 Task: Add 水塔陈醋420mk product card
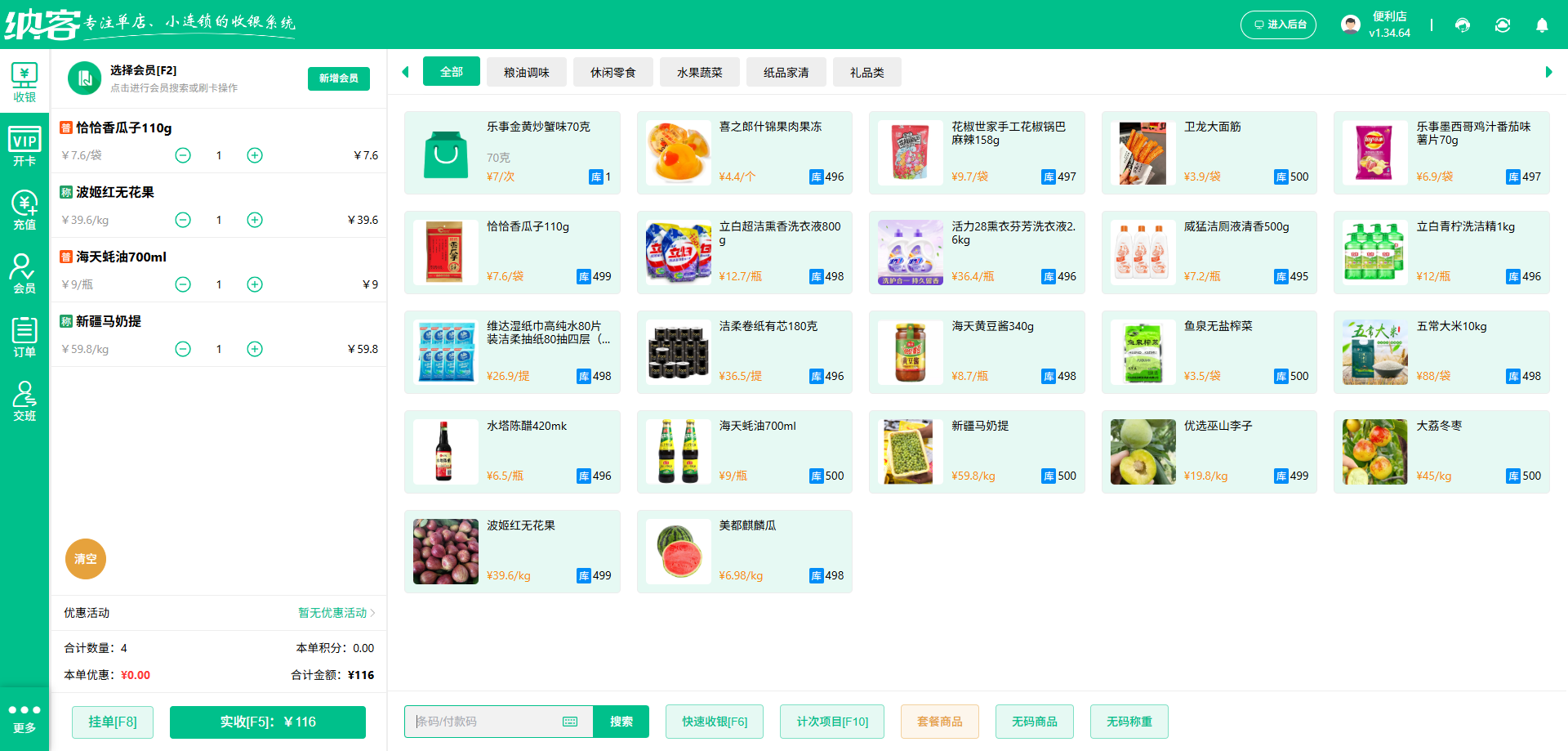512,452
